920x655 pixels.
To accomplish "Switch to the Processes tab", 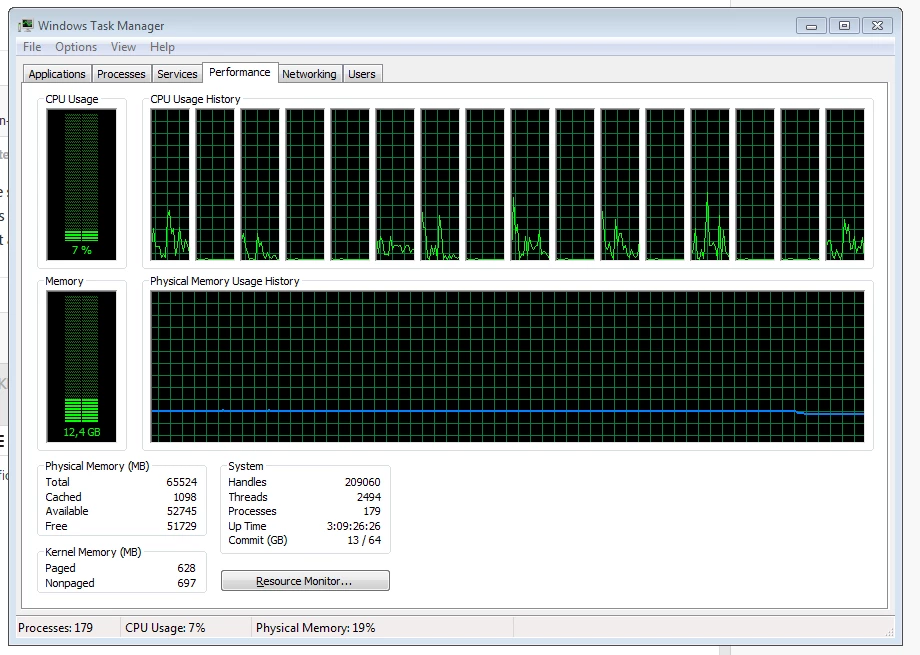I will point(121,74).
